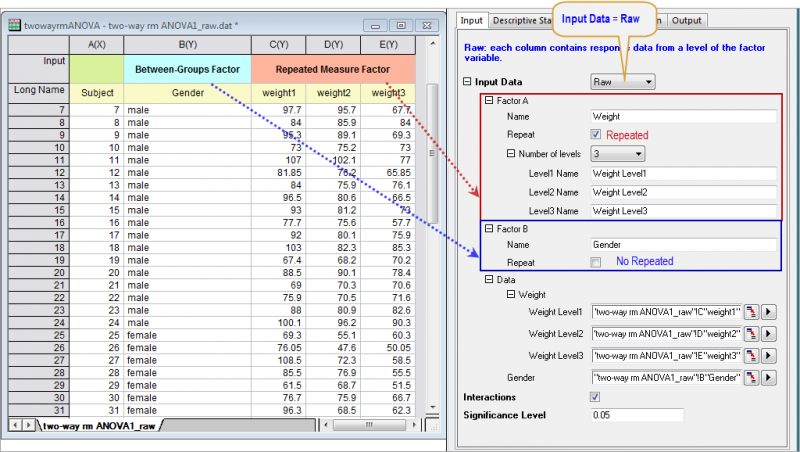The image size is (800, 452).
Task: Toggle Factor A Repeat checkbox
Action: [595, 134]
